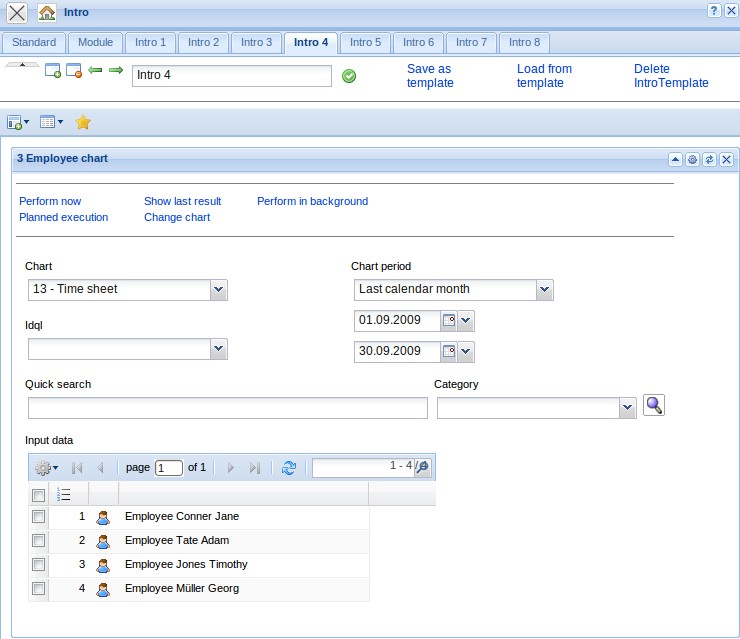Click the Perform now link

[x=50, y=201]
